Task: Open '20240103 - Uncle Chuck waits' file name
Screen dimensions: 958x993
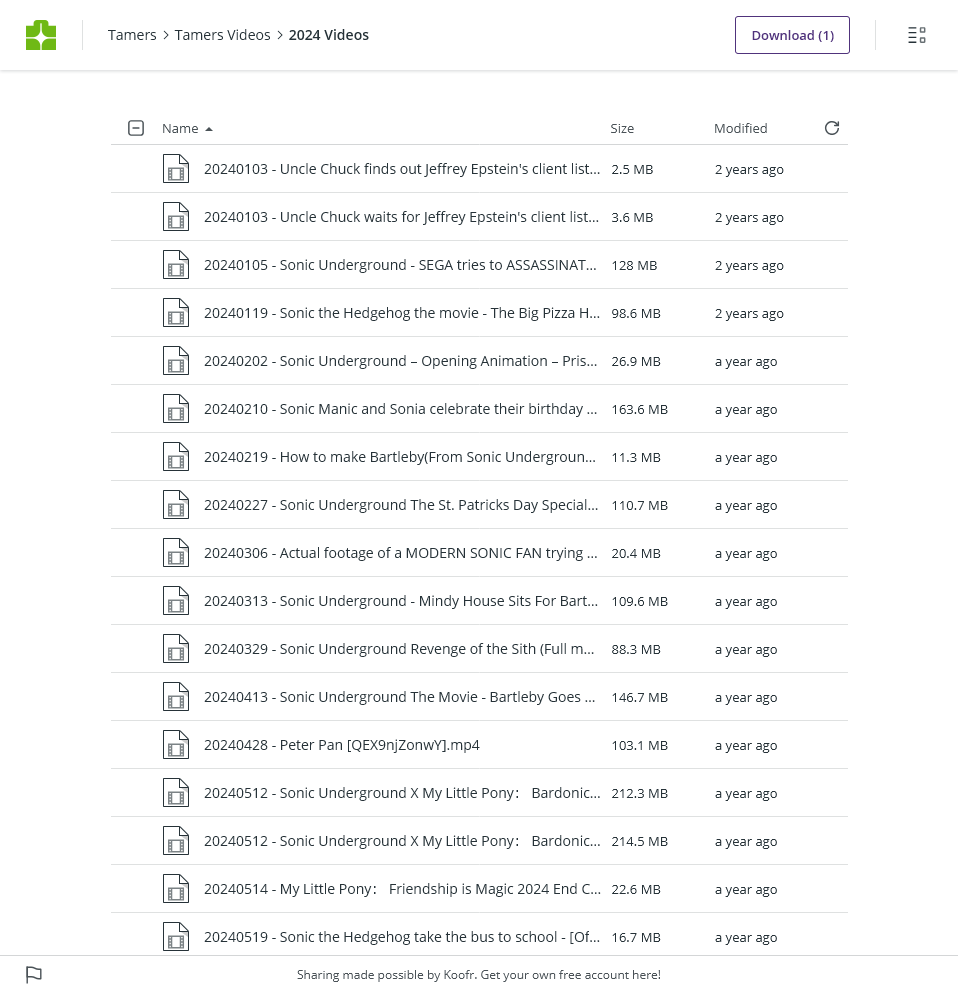Action: (401, 217)
